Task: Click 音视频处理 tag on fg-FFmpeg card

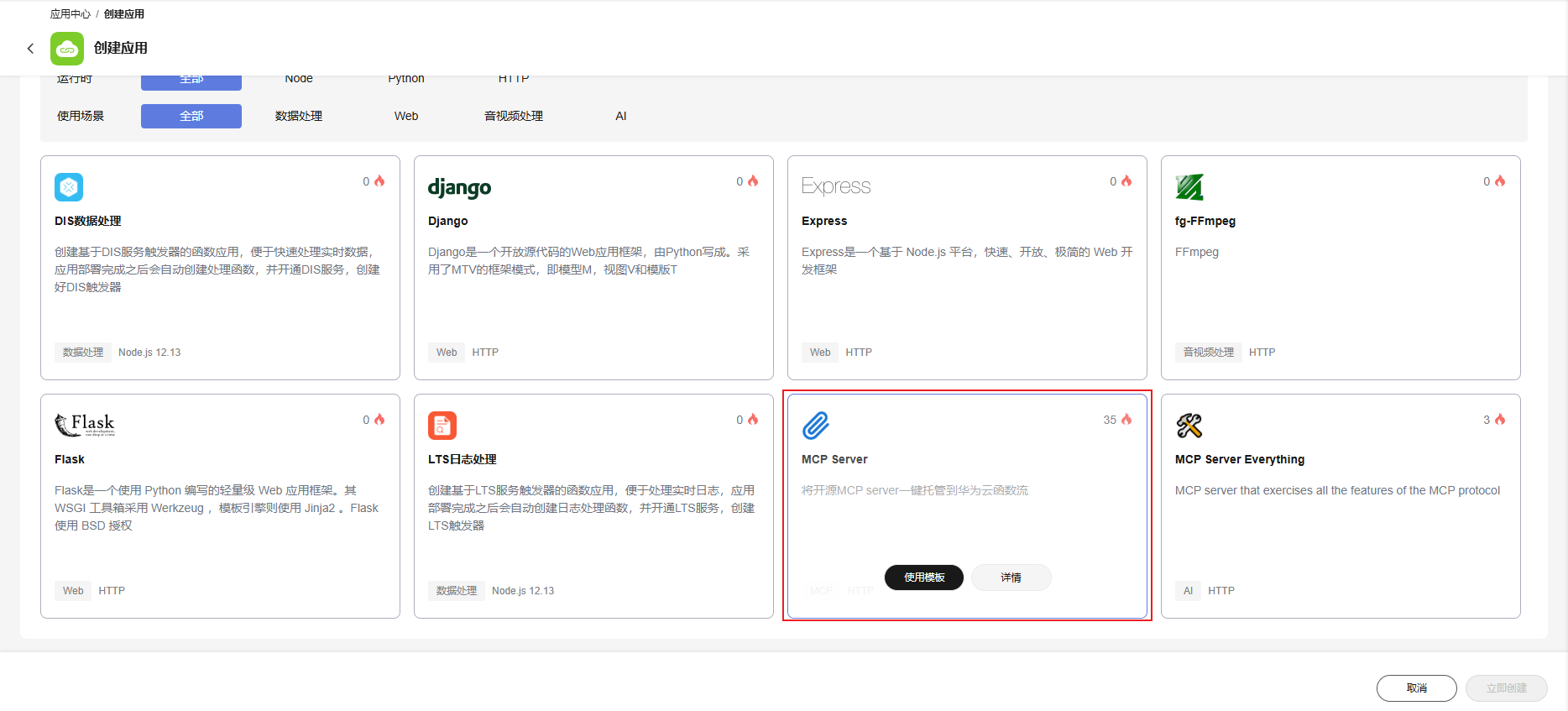Action: (x=1209, y=353)
